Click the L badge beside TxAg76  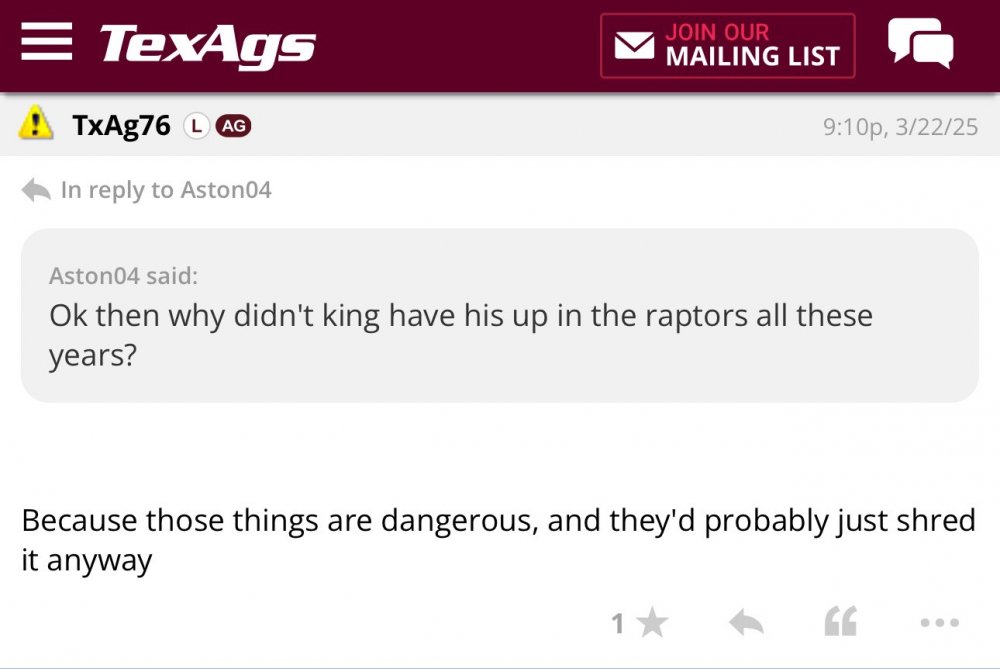(197, 126)
